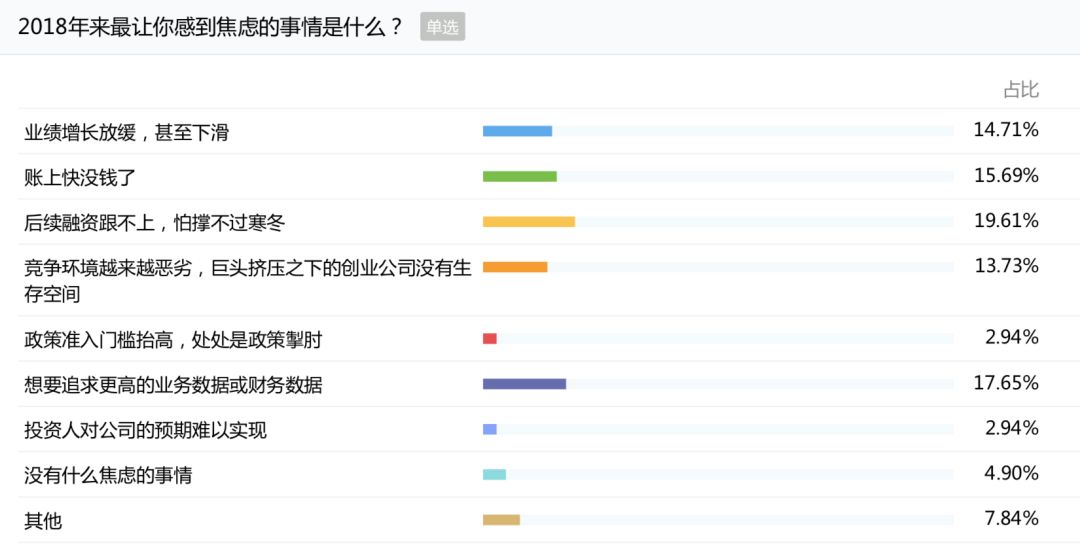This screenshot has height=547, width=1080.
Task: Select option 想要追求更高的业务数据或财务数据
Action: click(x=173, y=384)
